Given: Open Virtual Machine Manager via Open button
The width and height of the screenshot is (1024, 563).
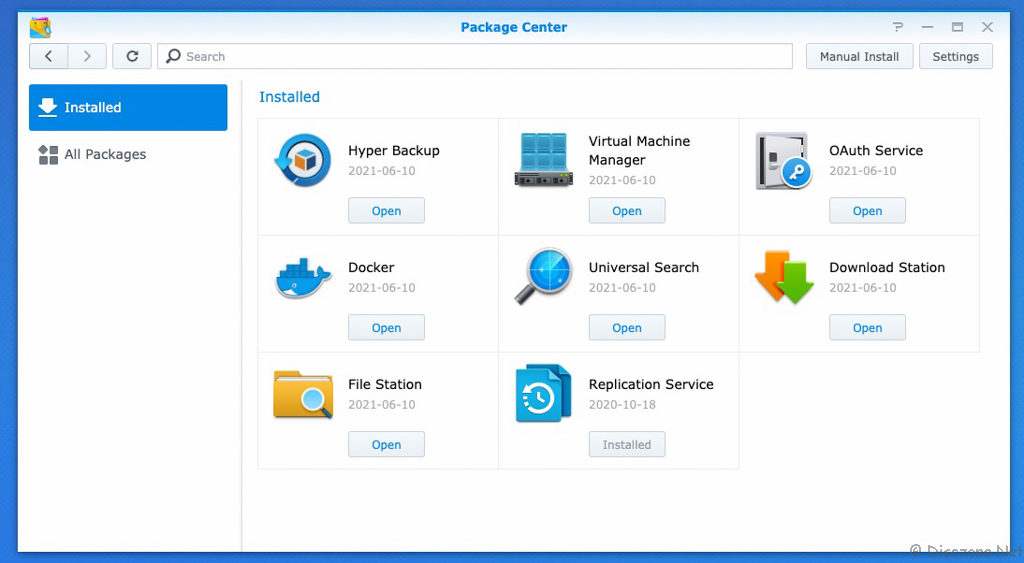Looking at the screenshot, I should pos(627,210).
